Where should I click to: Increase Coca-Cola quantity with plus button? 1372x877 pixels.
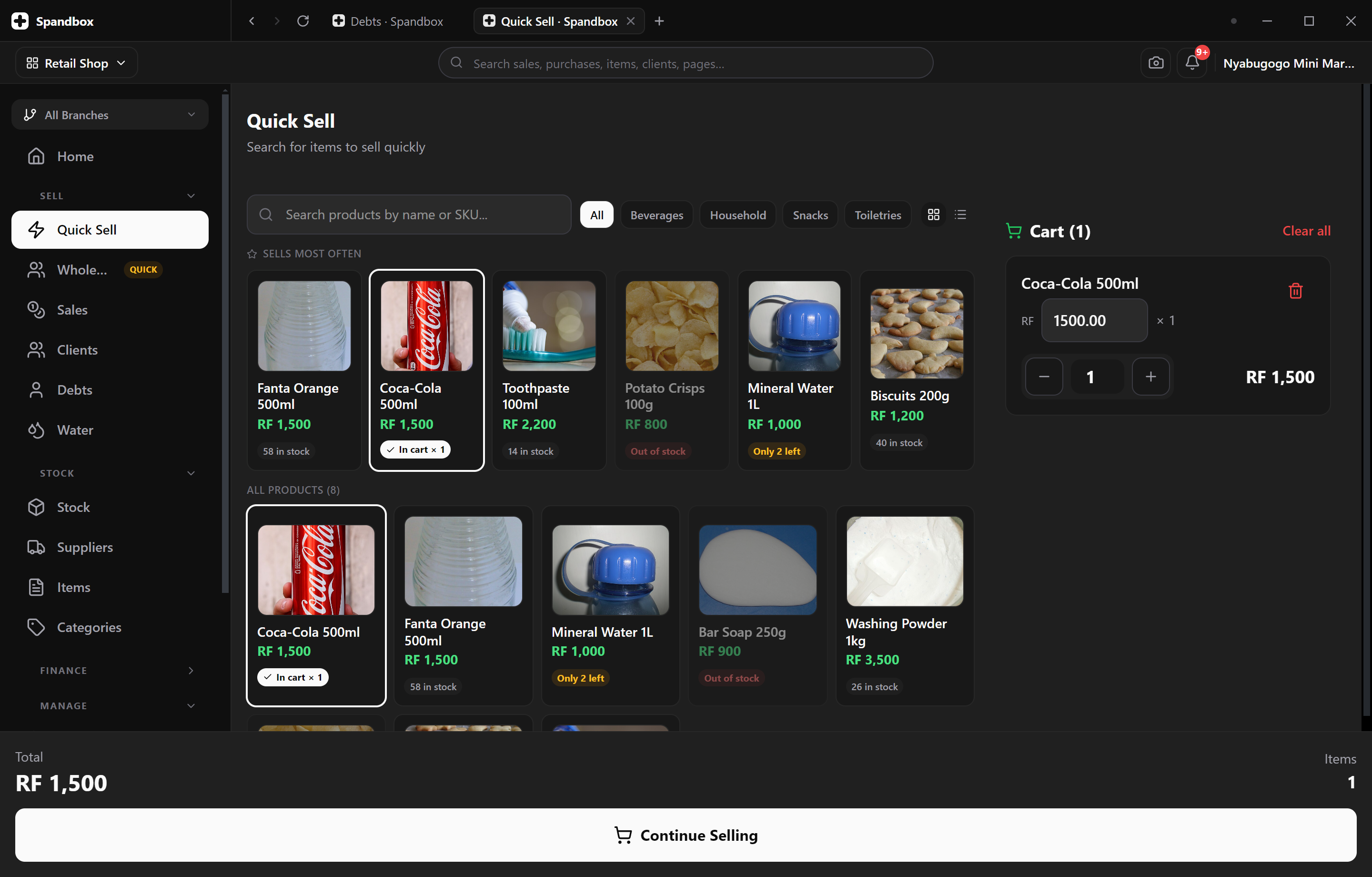click(x=1150, y=377)
